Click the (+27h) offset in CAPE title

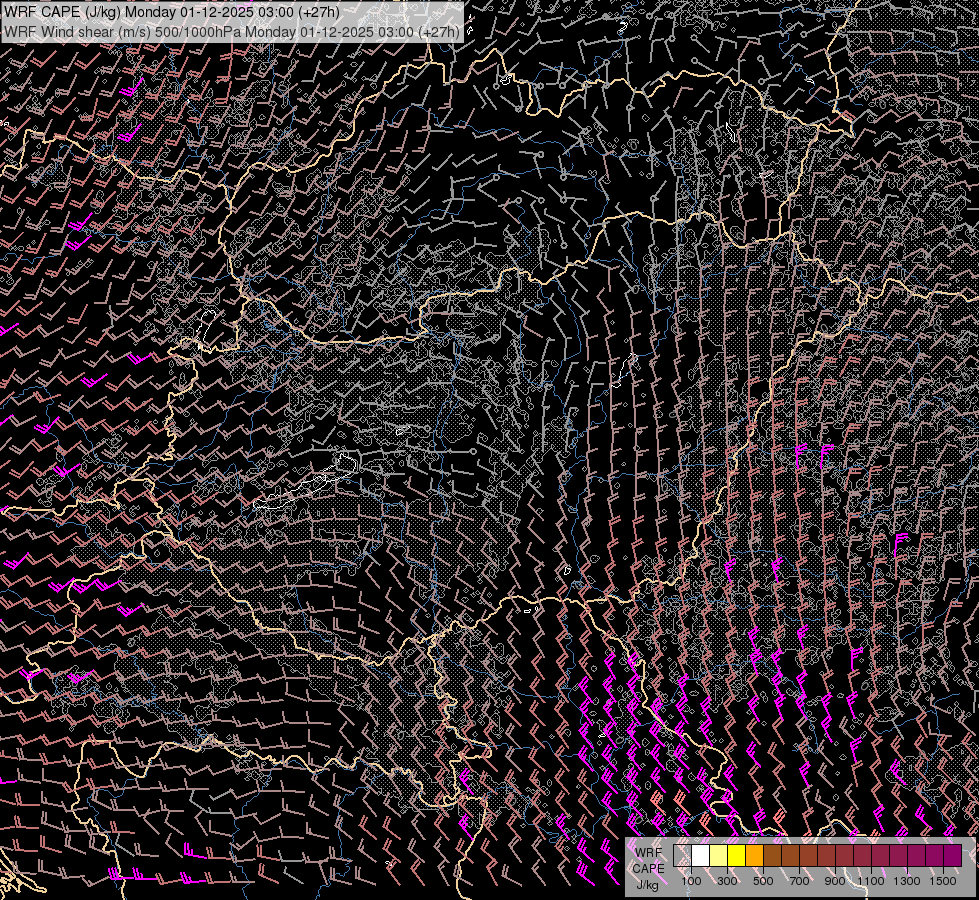tap(318, 12)
